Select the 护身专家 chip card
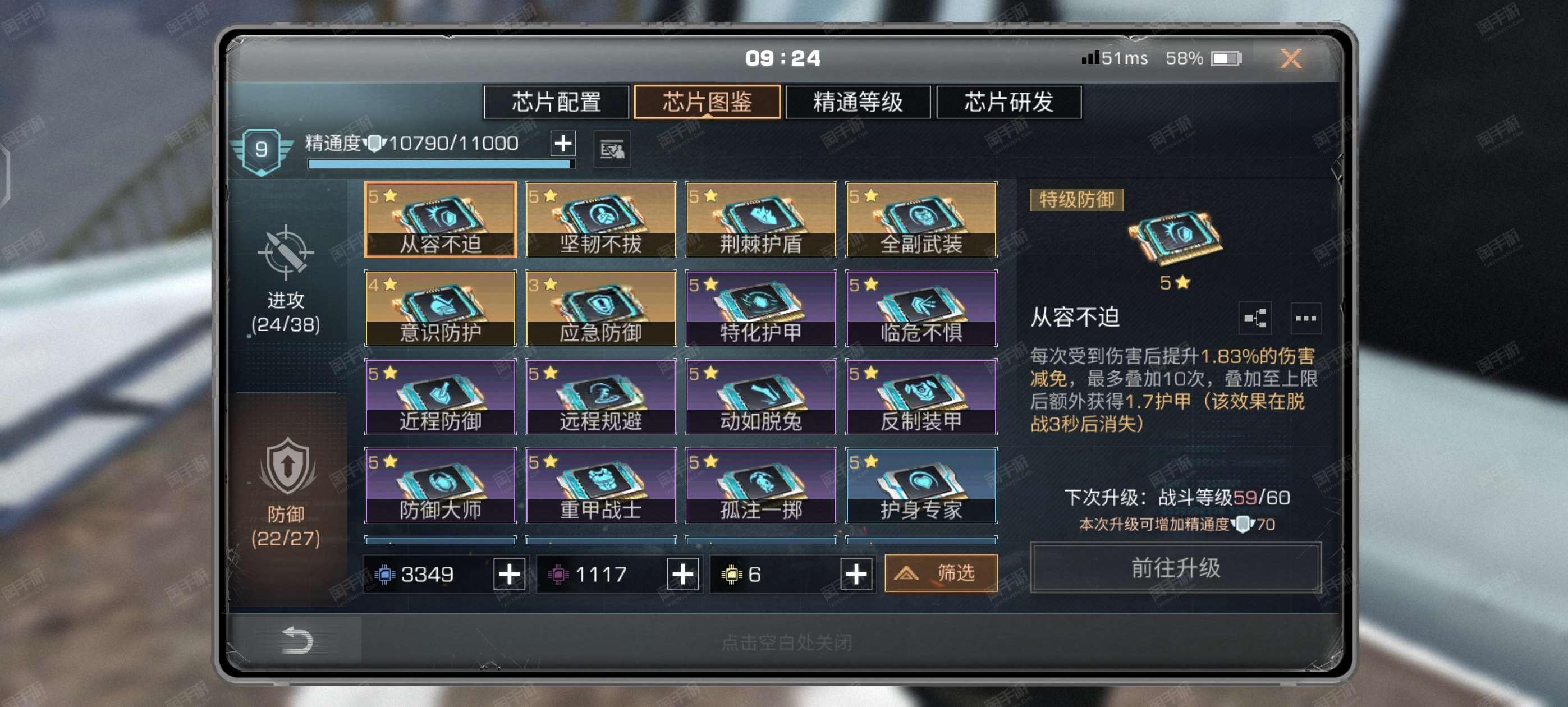Image resolution: width=1568 pixels, height=707 pixels. (x=921, y=485)
